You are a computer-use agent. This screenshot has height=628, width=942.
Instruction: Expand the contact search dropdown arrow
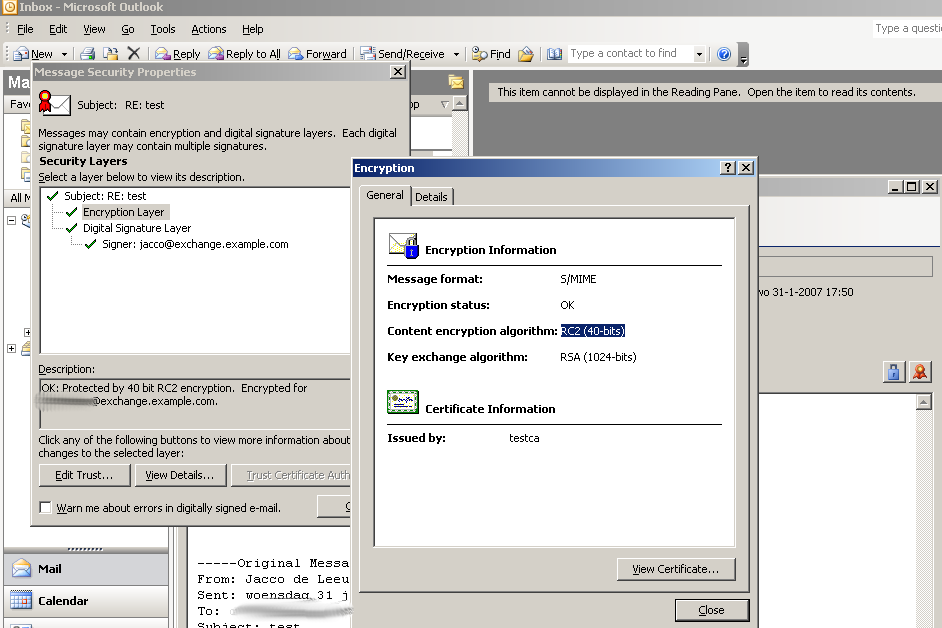(x=699, y=54)
